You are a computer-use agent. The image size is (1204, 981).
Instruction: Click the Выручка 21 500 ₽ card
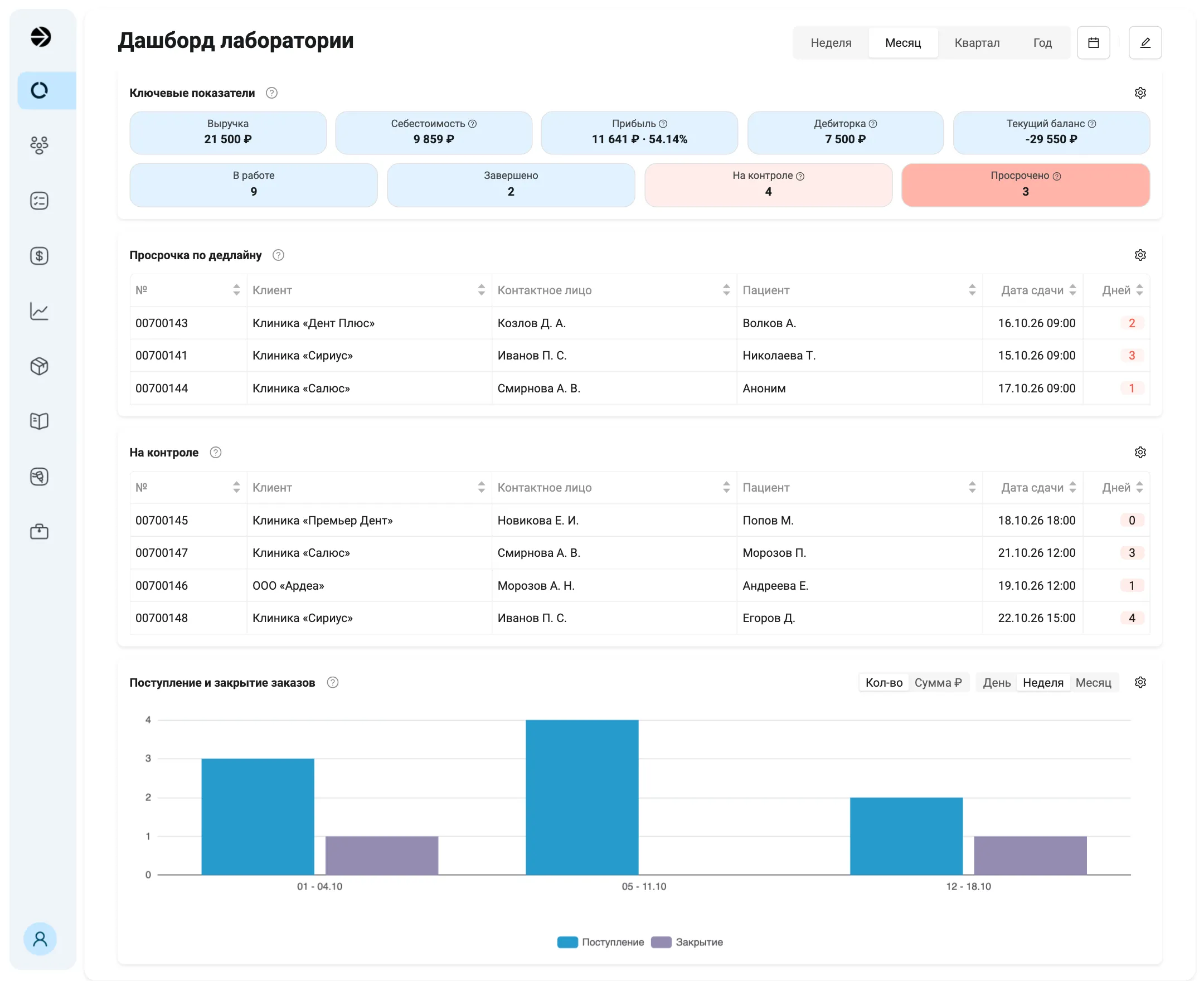(x=228, y=132)
